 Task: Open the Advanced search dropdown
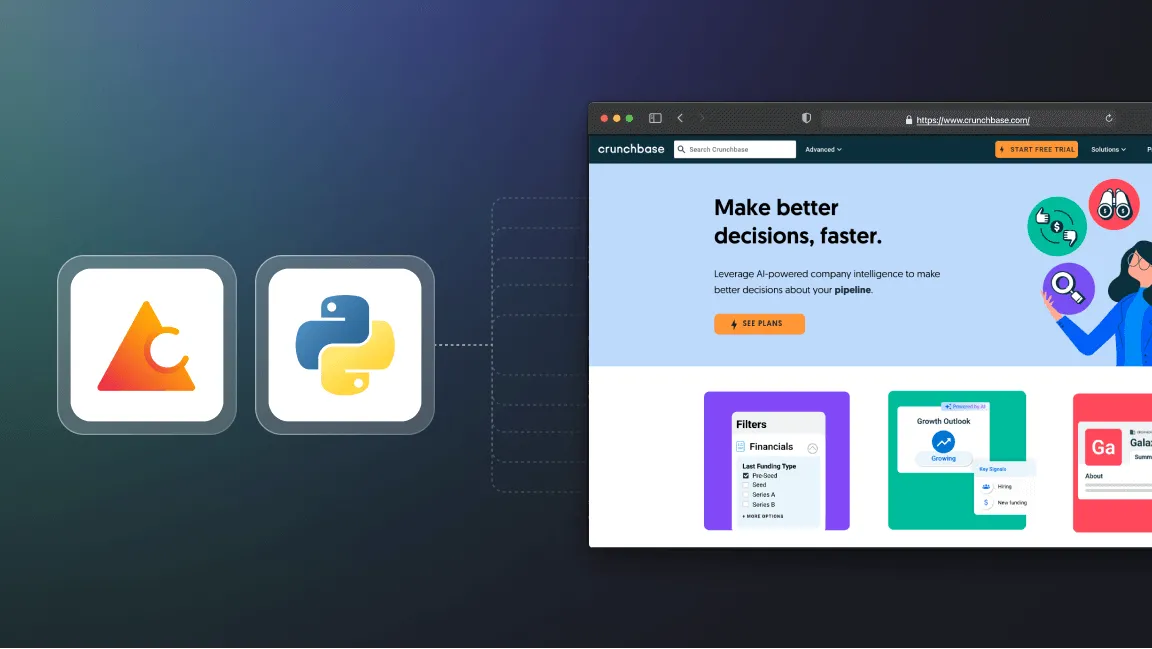[822, 149]
